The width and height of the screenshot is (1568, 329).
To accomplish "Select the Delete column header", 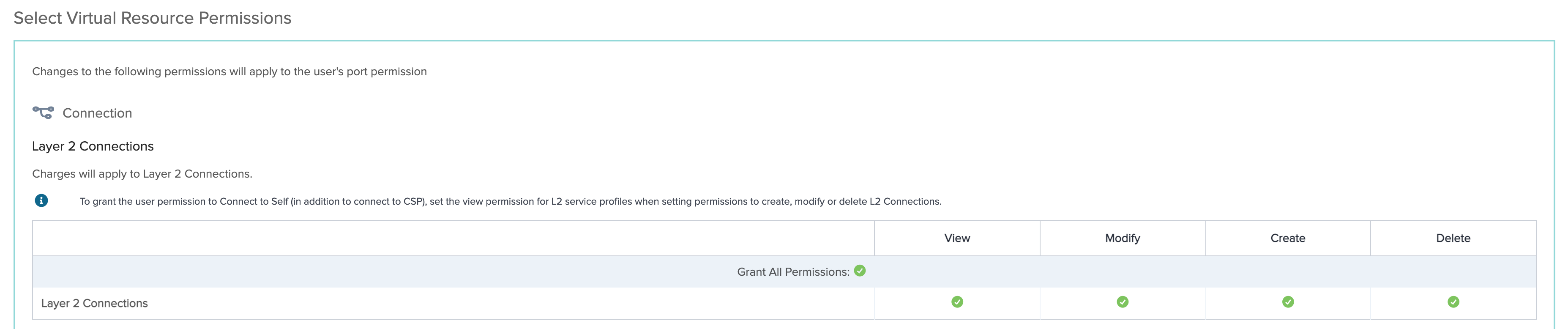I will pyautogui.click(x=1453, y=238).
